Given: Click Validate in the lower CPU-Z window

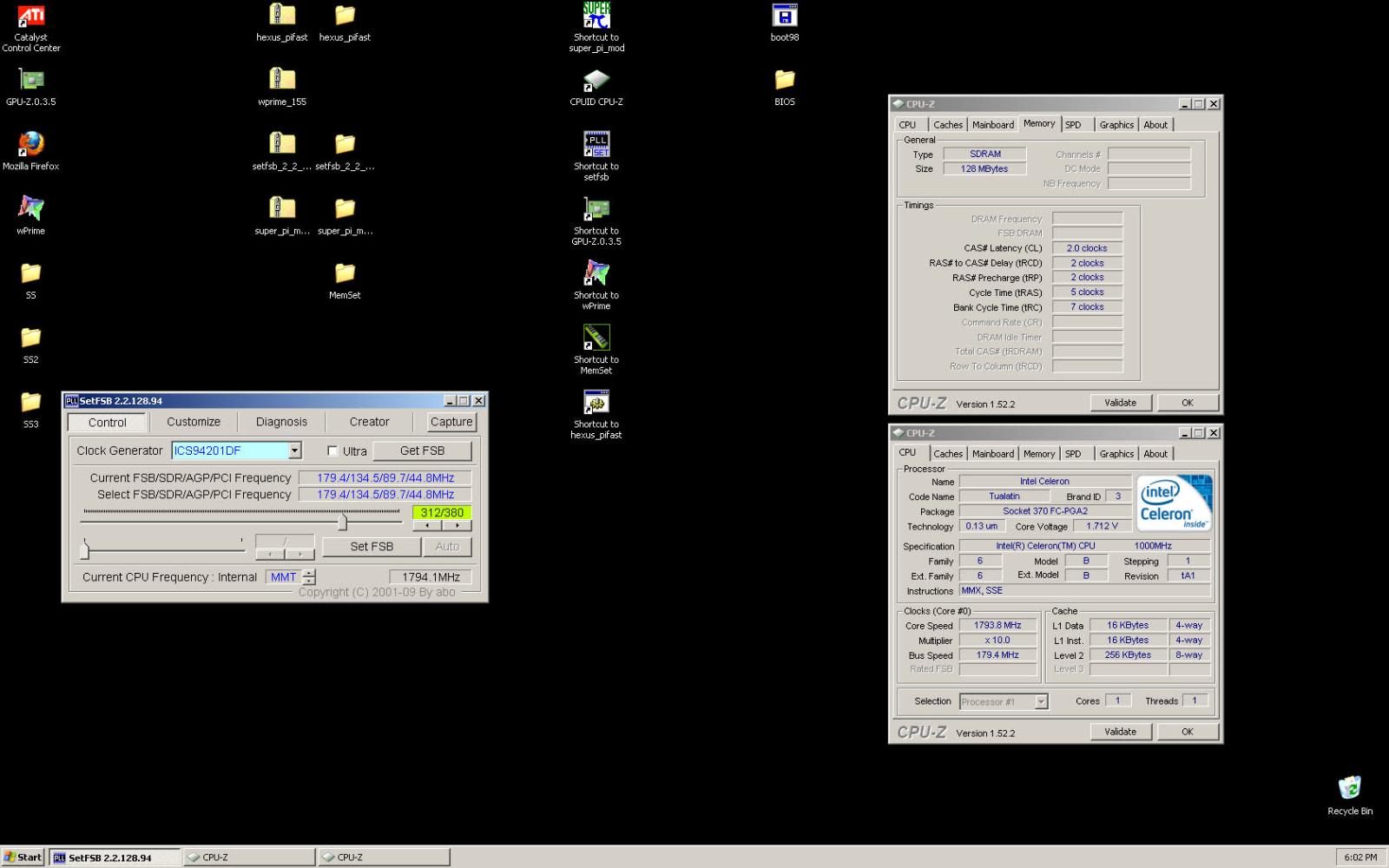Looking at the screenshot, I should (x=1120, y=732).
